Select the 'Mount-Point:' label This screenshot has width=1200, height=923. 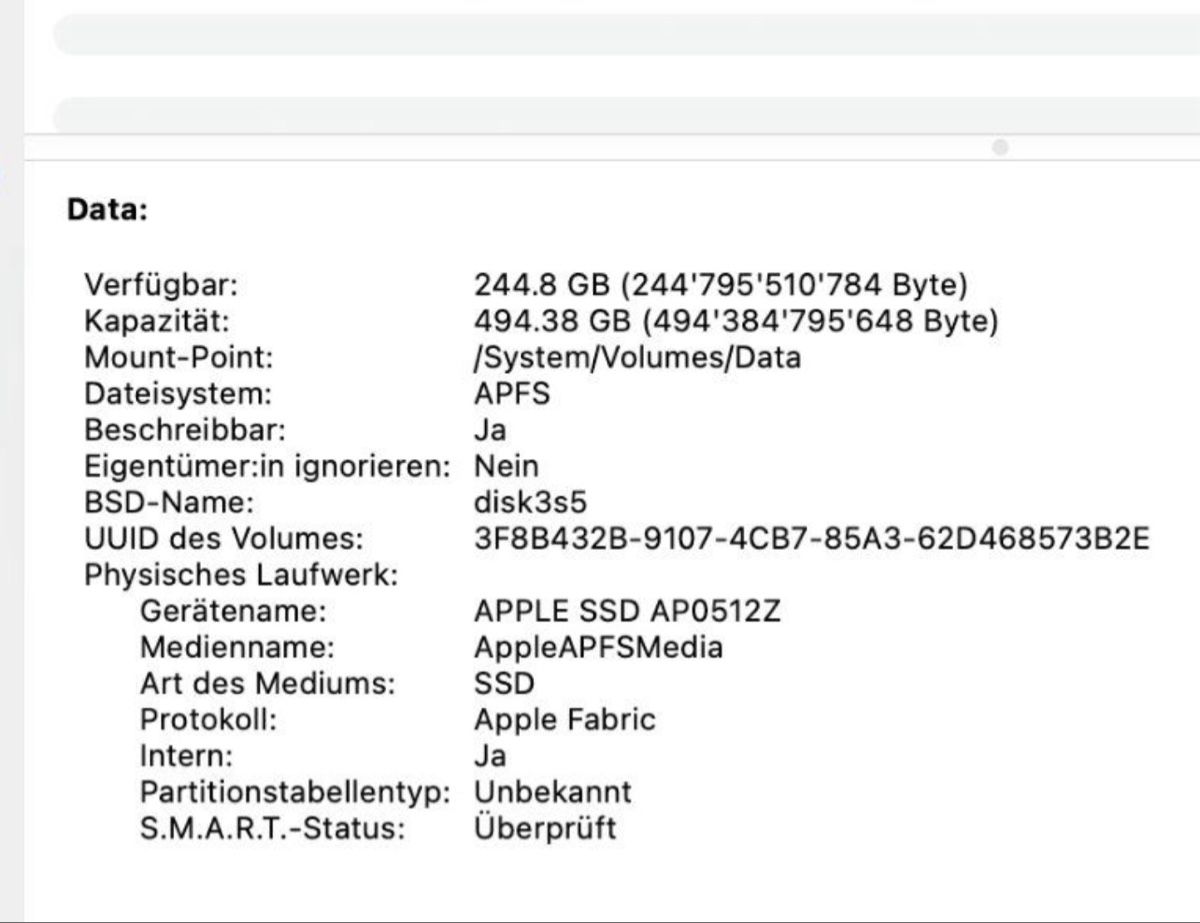click(x=179, y=358)
